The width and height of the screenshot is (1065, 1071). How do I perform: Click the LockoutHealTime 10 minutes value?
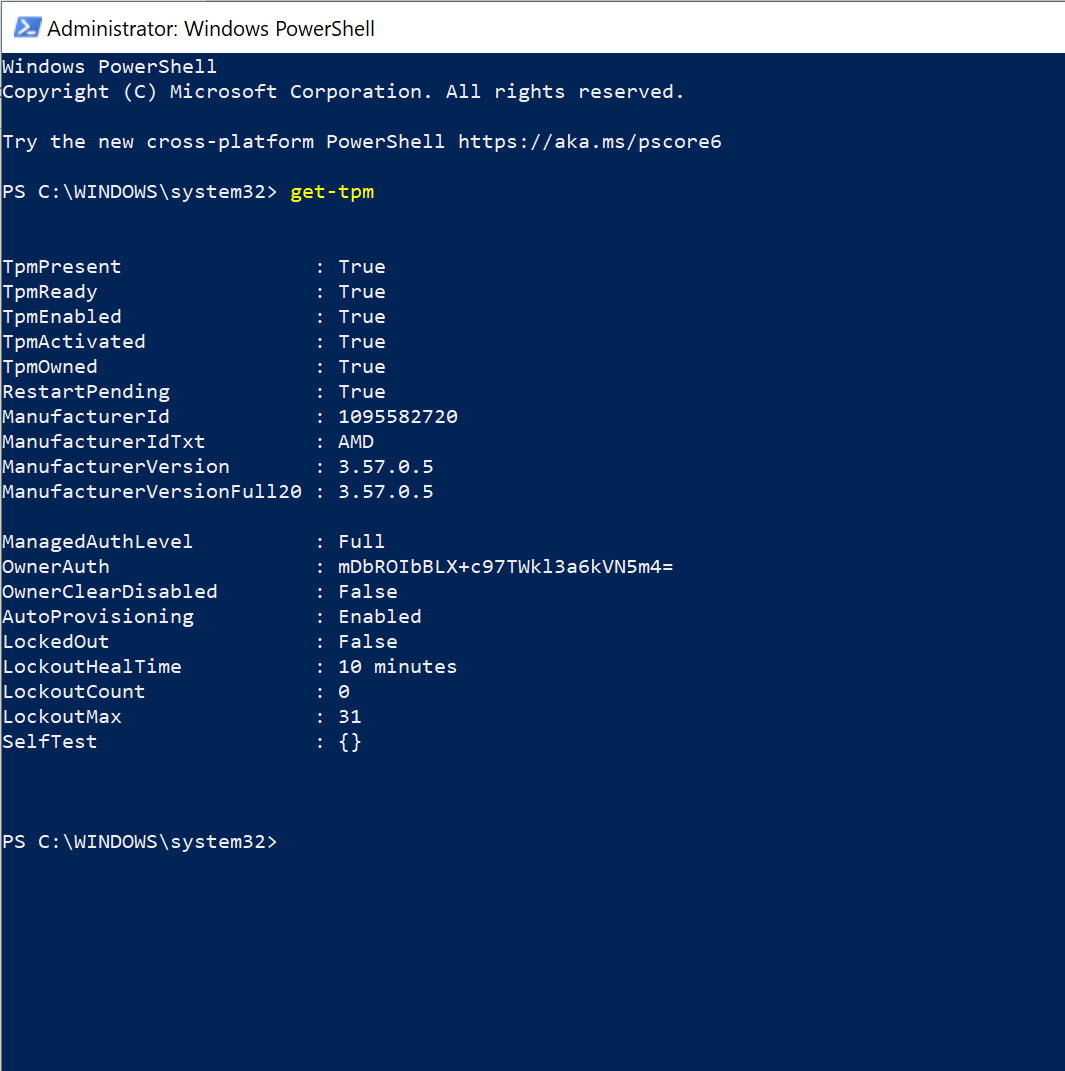tap(398, 667)
